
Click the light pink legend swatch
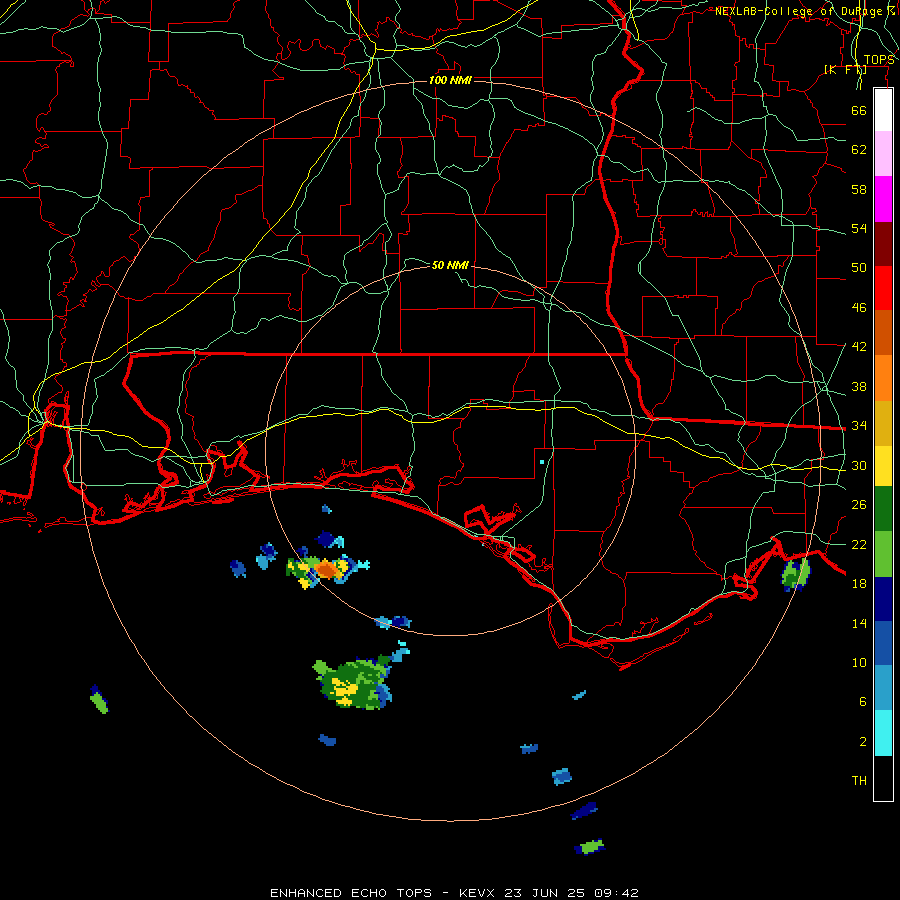point(883,153)
